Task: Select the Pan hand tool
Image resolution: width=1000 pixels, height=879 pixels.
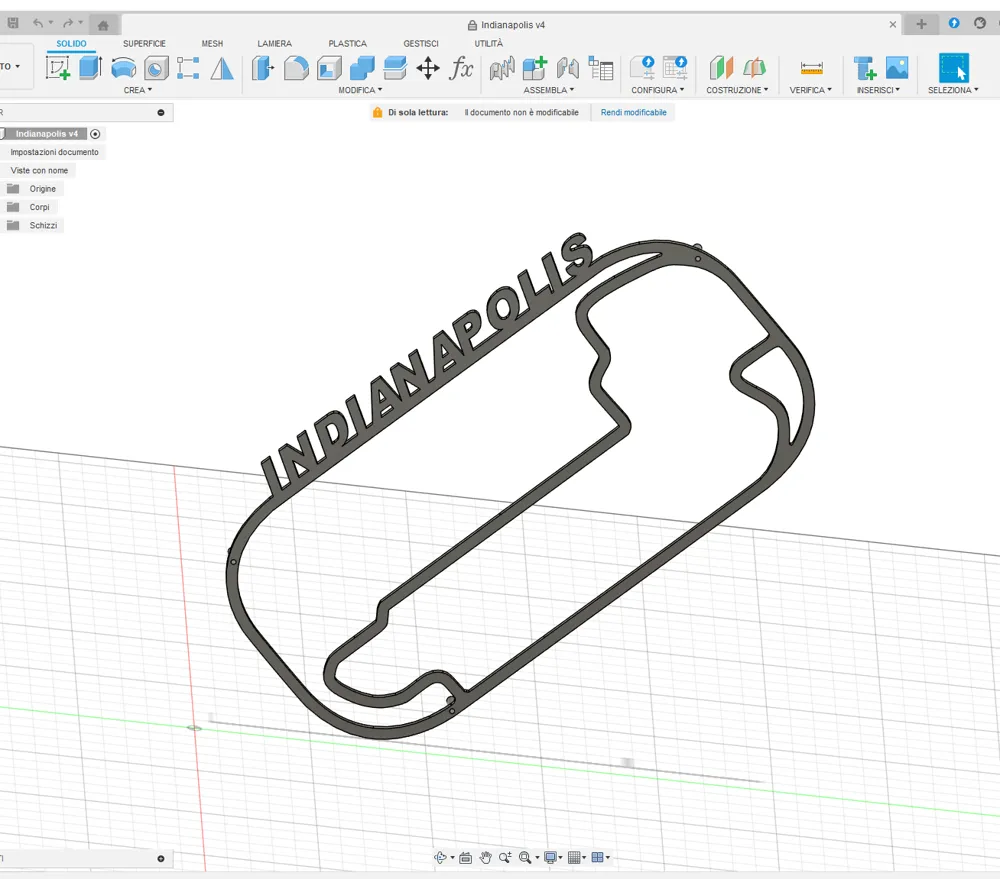Action: (485, 857)
